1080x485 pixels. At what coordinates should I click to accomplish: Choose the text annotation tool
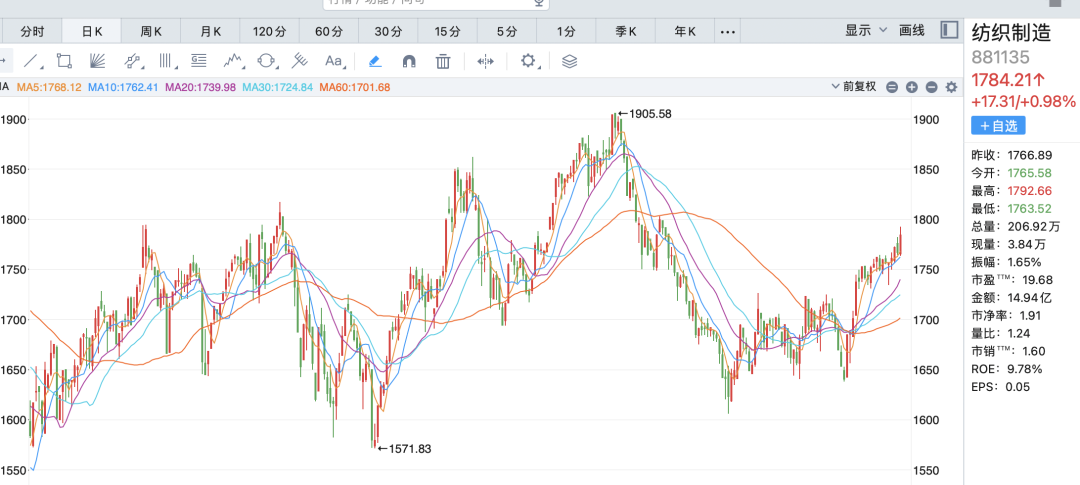click(x=334, y=61)
